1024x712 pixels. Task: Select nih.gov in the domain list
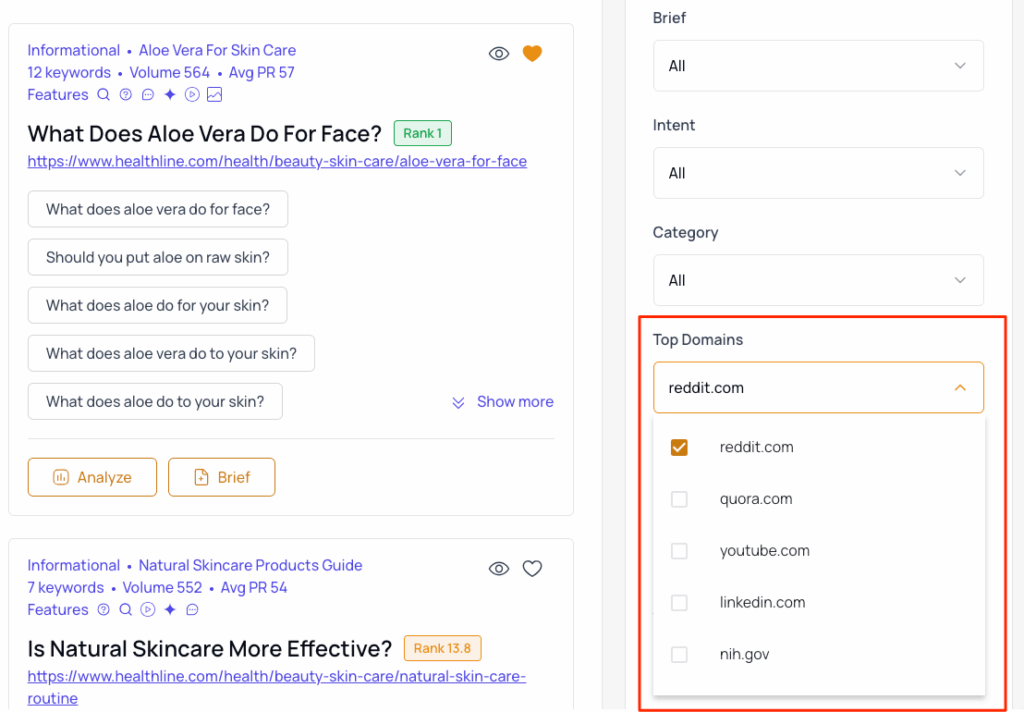679,655
